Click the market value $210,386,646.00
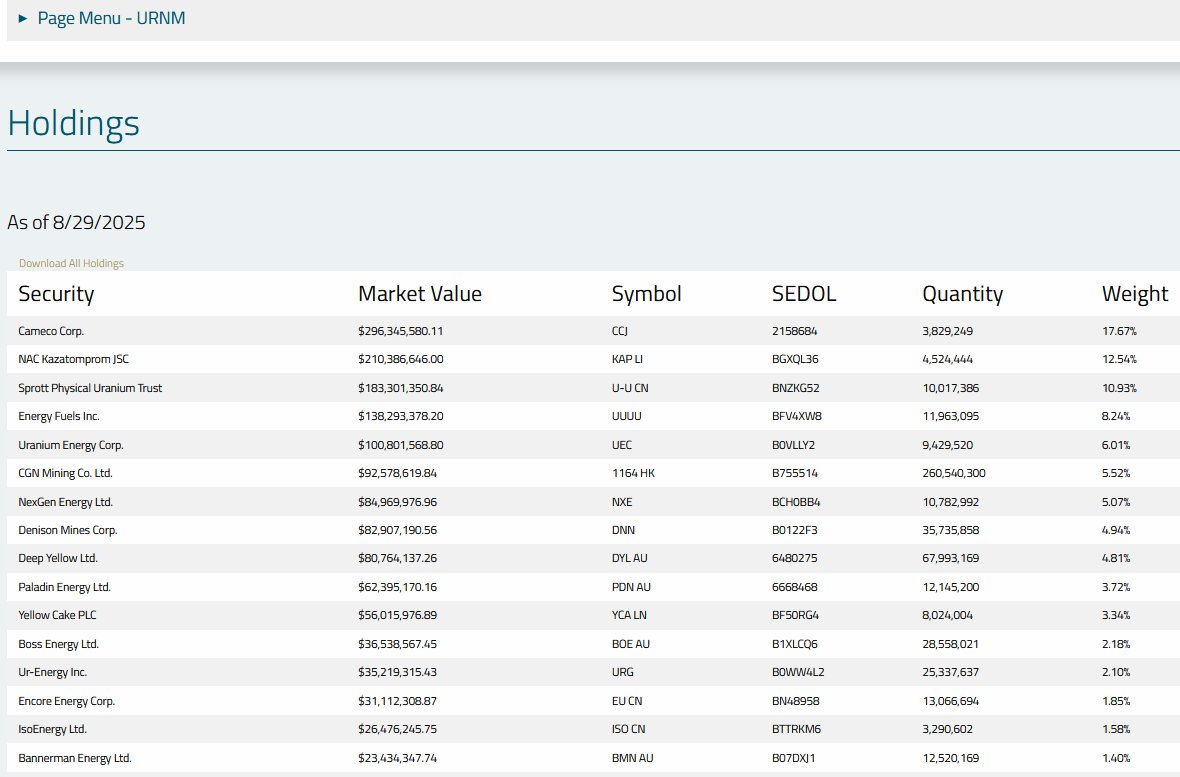Viewport: 1180px width, 777px height. pos(400,359)
